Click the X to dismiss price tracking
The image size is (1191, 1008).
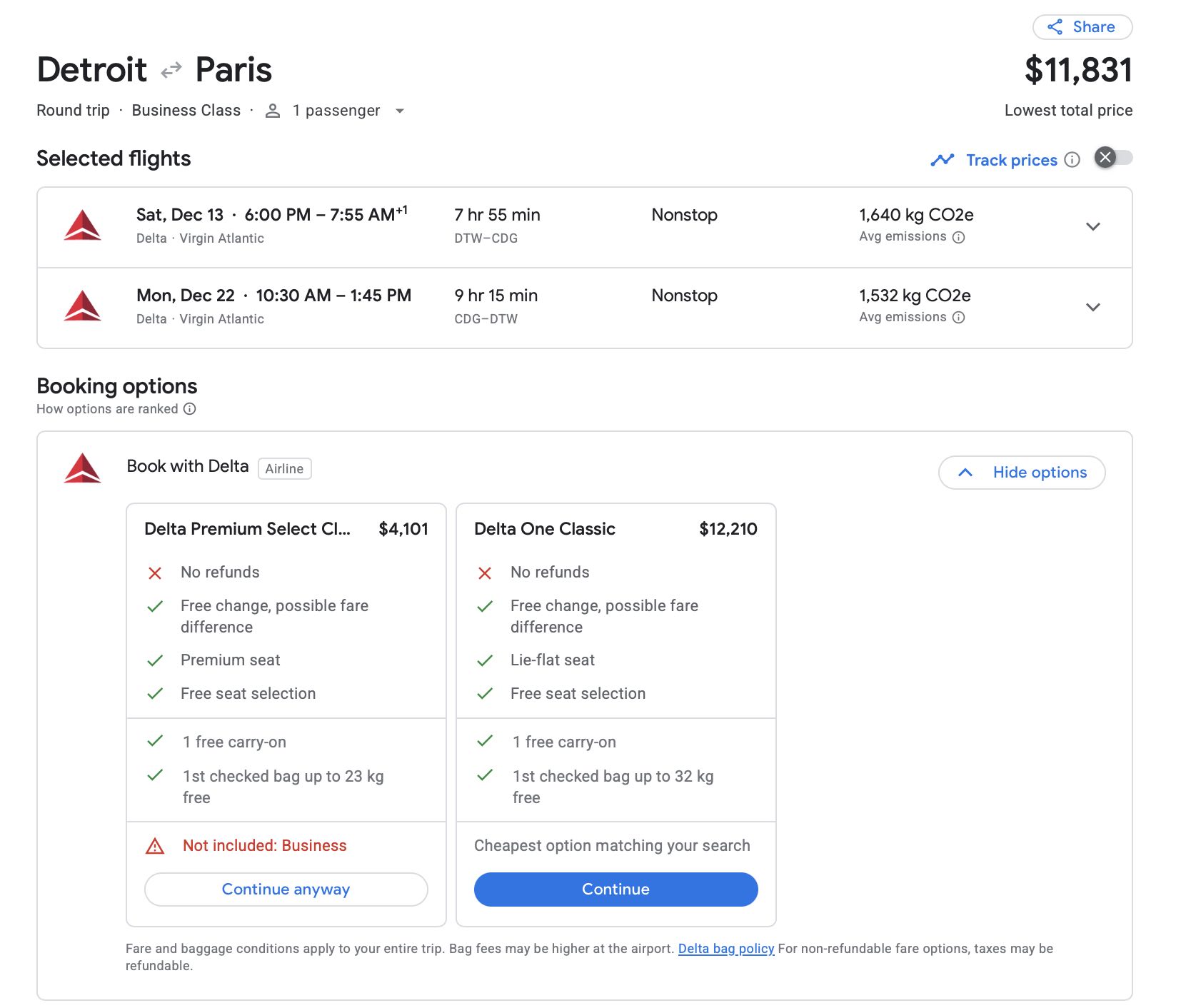pos(1104,158)
